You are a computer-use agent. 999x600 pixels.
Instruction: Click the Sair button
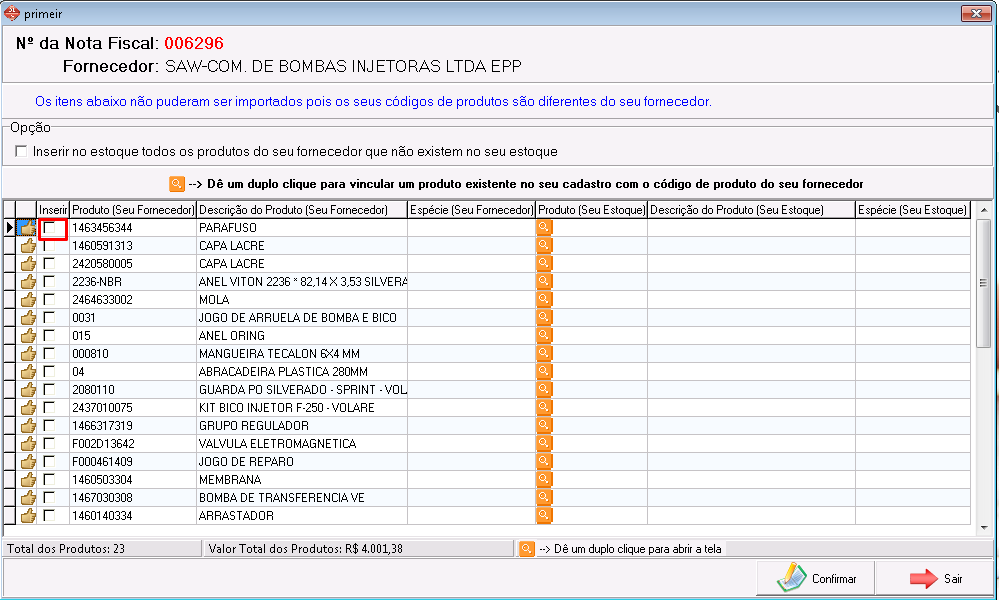935,578
